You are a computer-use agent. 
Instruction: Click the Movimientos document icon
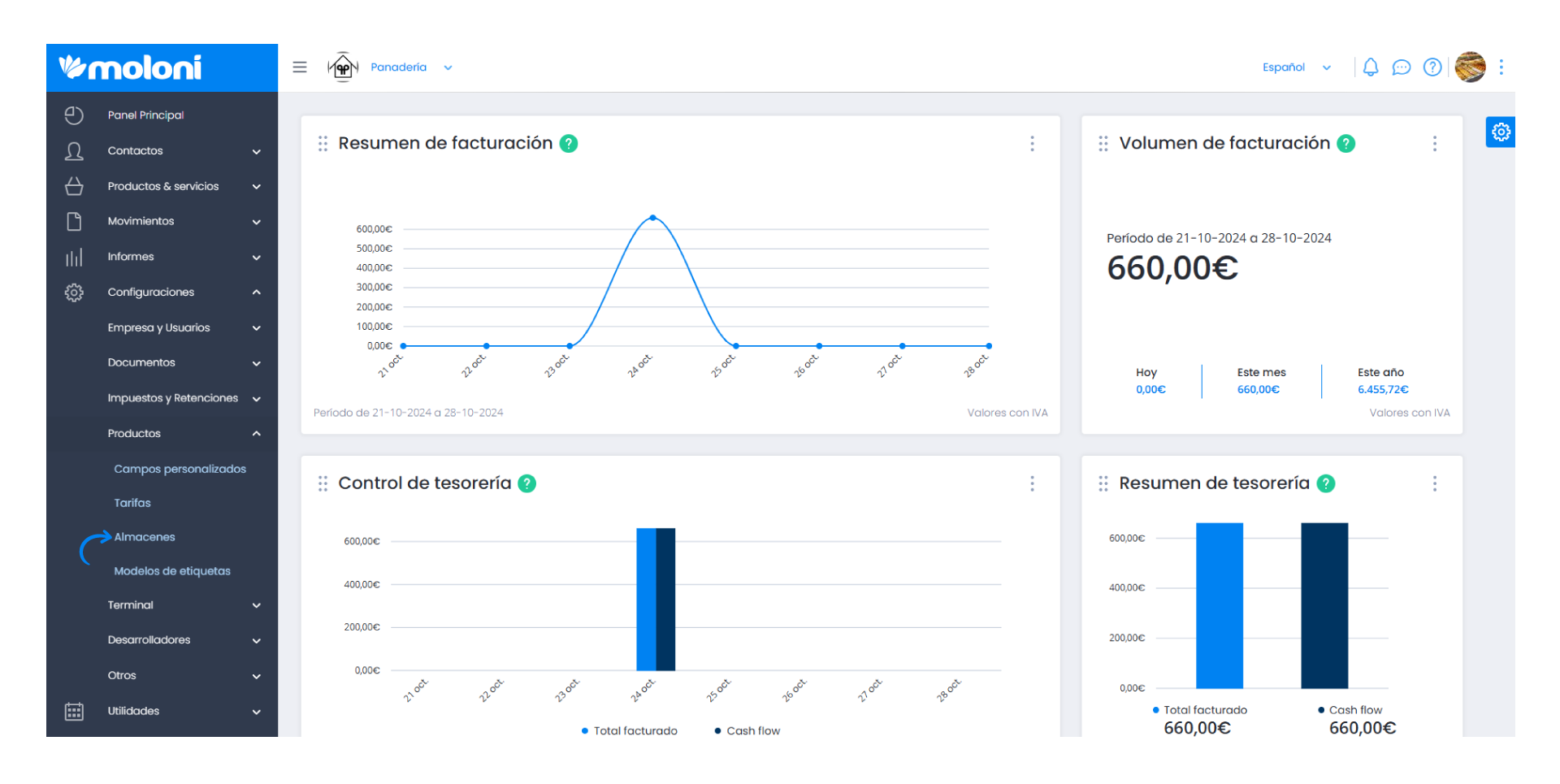pyautogui.click(x=74, y=221)
